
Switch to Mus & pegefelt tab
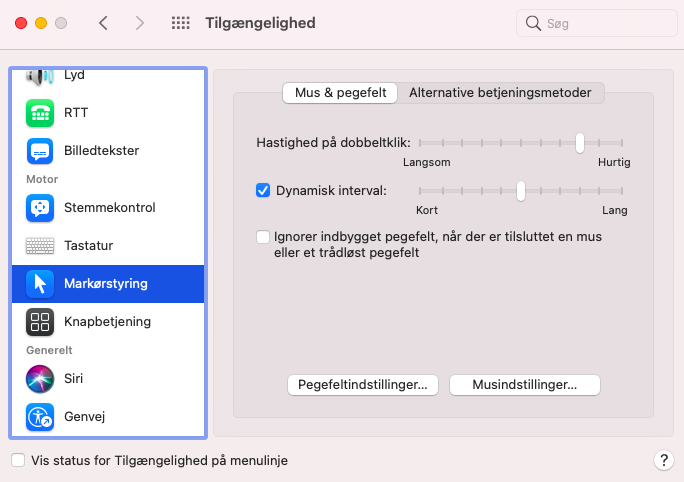coord(340,93)
